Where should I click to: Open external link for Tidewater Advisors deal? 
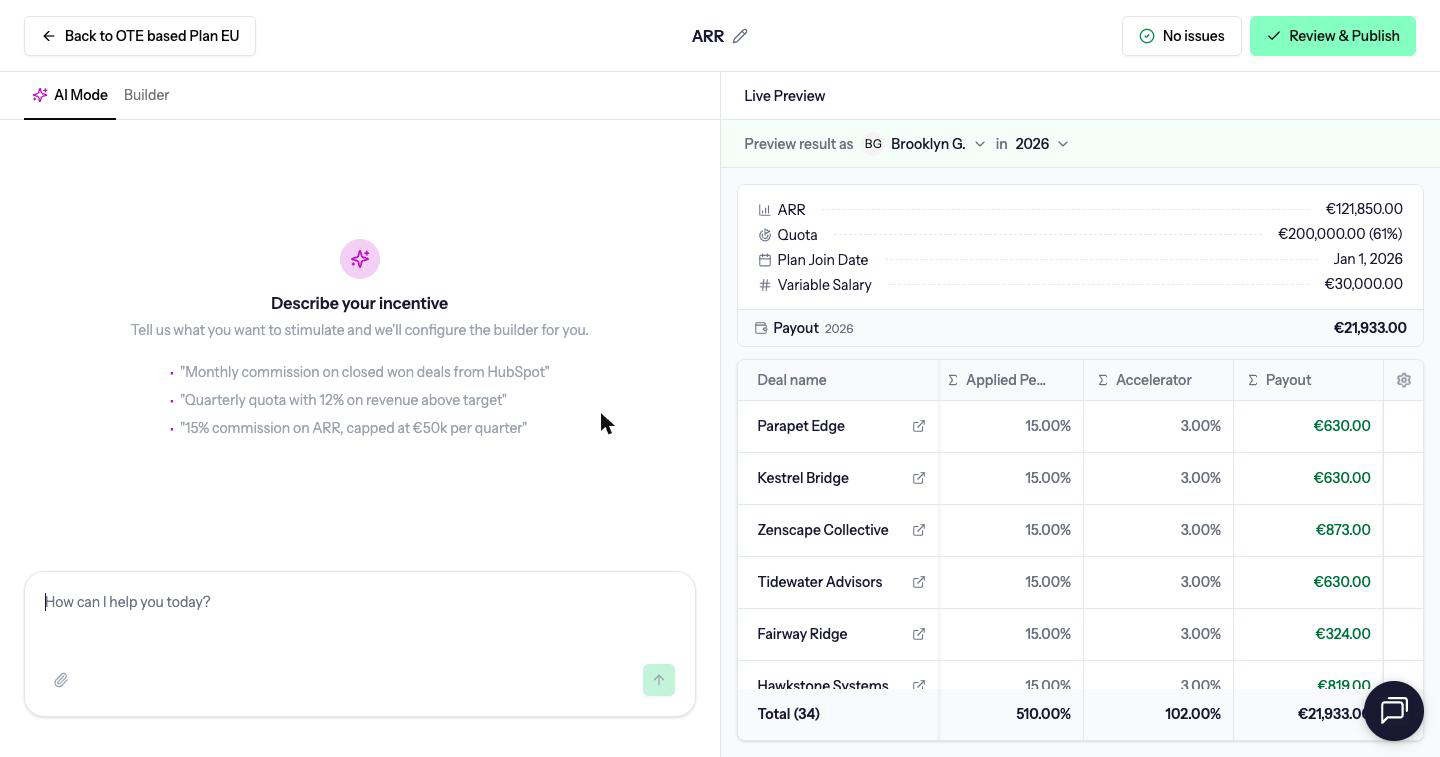(x=919, y=582)
